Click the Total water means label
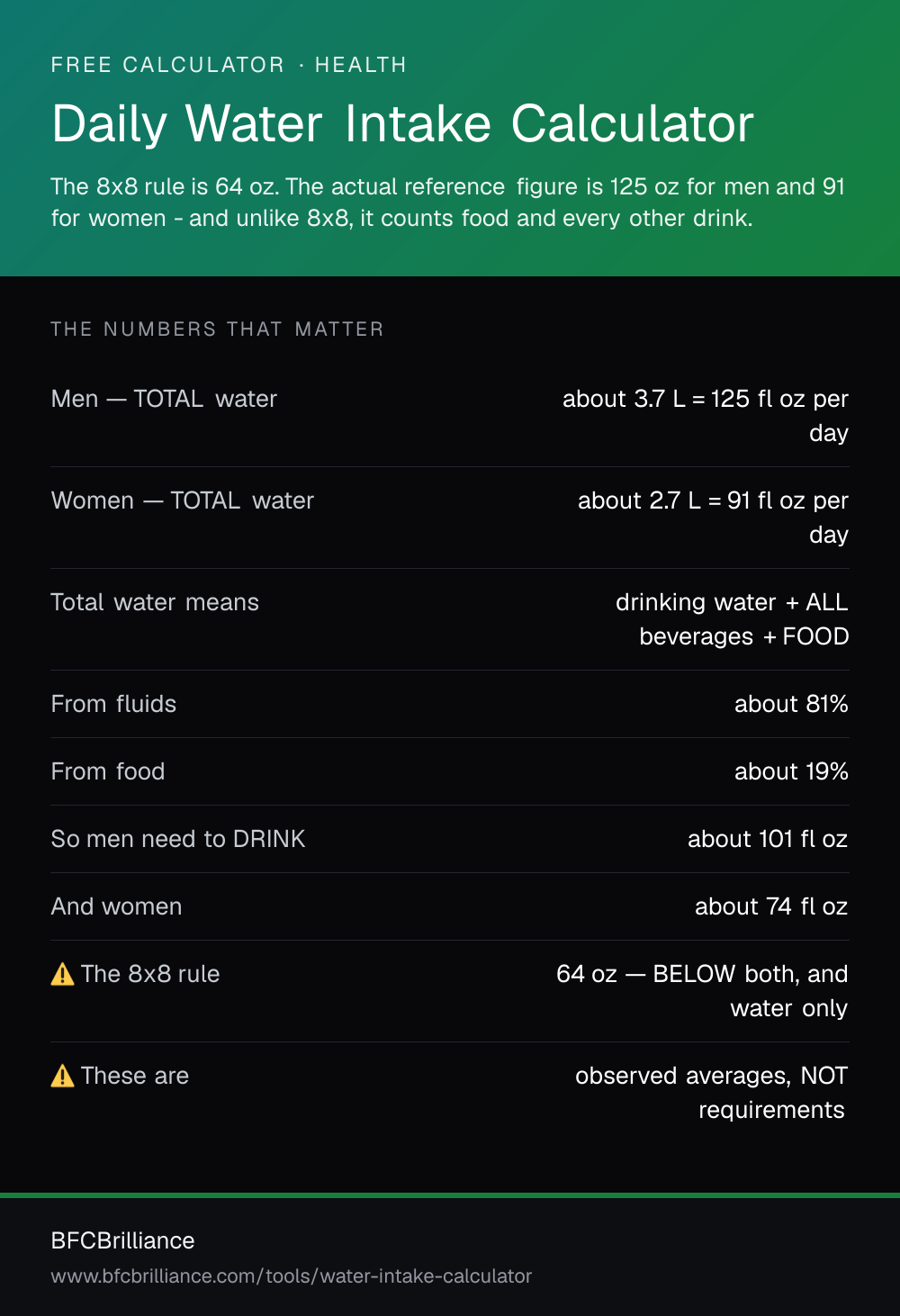 point(155,602)
